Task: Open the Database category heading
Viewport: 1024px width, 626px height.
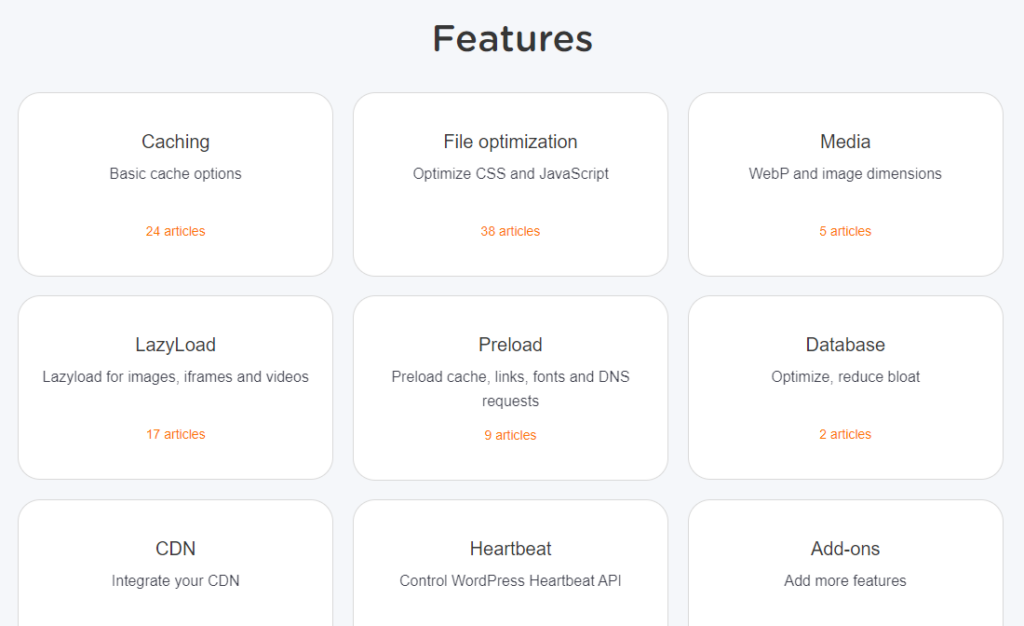Action: [x=846, y=345]
